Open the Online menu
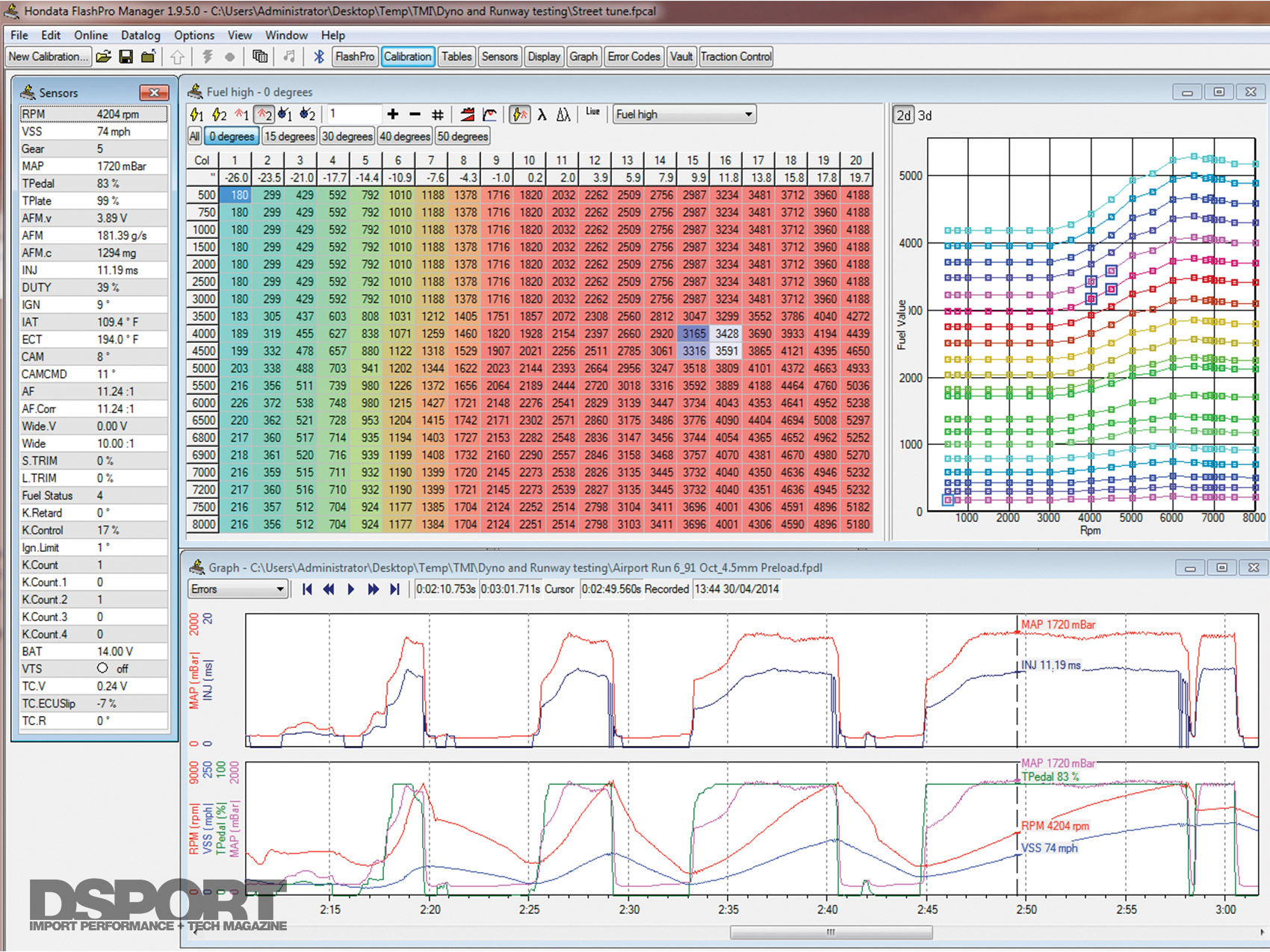The image size is (1270, 952). tap(91, 35)
